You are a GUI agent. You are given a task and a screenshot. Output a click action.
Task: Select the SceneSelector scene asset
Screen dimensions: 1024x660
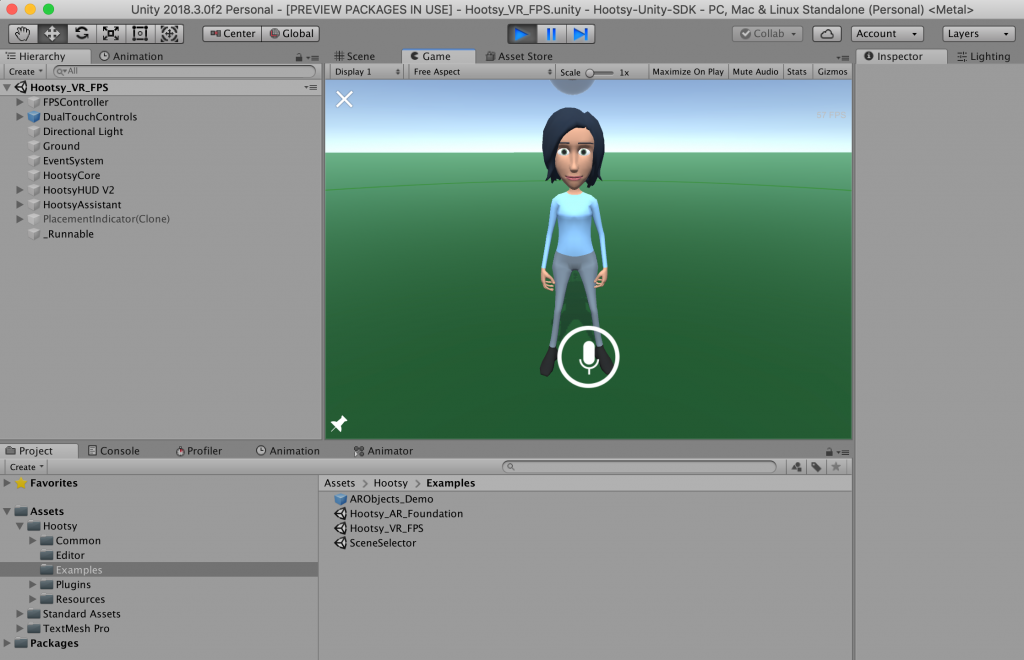[x=376, y=543]
